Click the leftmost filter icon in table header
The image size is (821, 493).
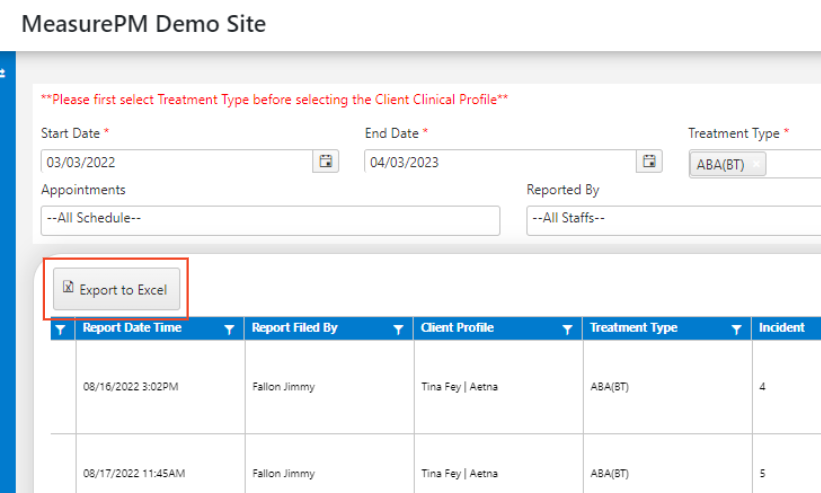61,329
